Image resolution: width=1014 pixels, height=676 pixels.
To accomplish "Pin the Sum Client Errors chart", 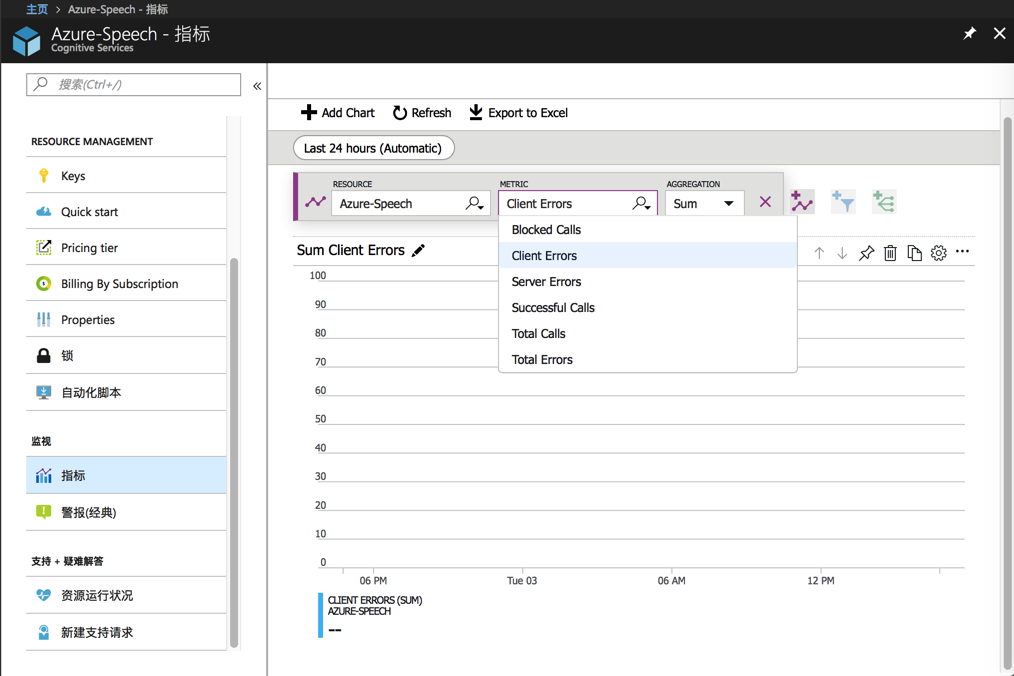I will point(866,253).
